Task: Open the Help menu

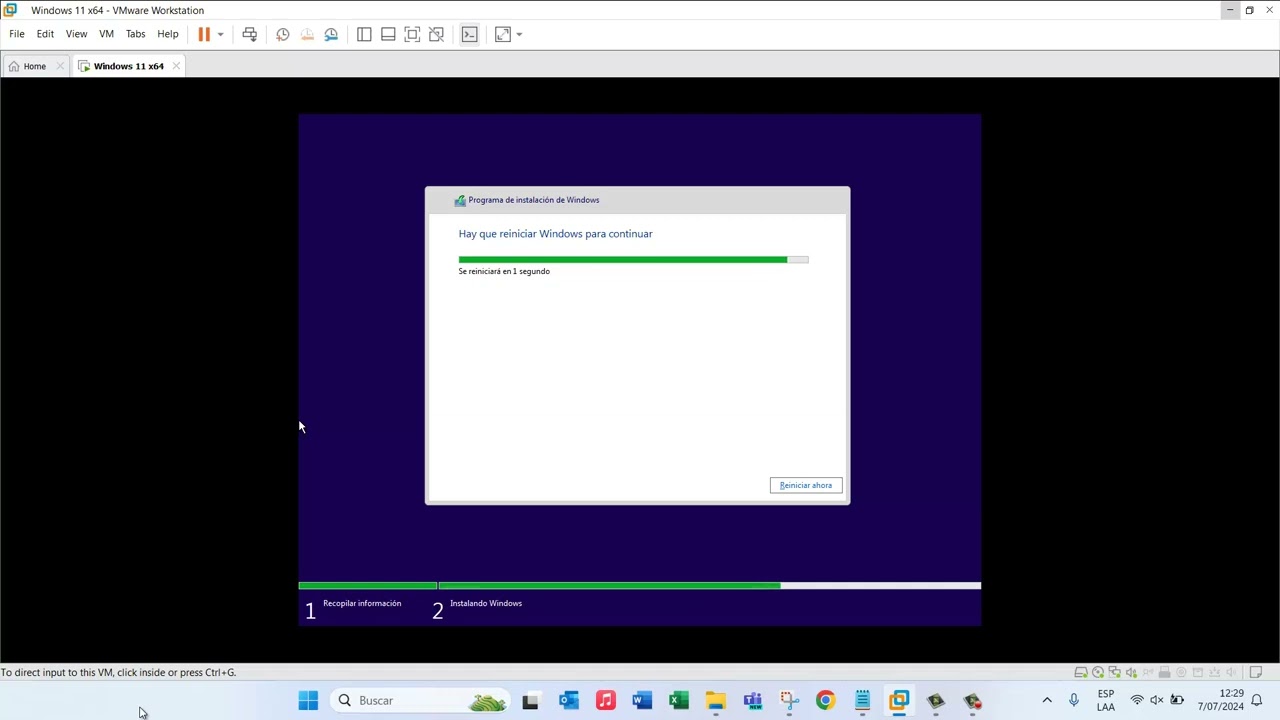Action: tap(167, 34)
